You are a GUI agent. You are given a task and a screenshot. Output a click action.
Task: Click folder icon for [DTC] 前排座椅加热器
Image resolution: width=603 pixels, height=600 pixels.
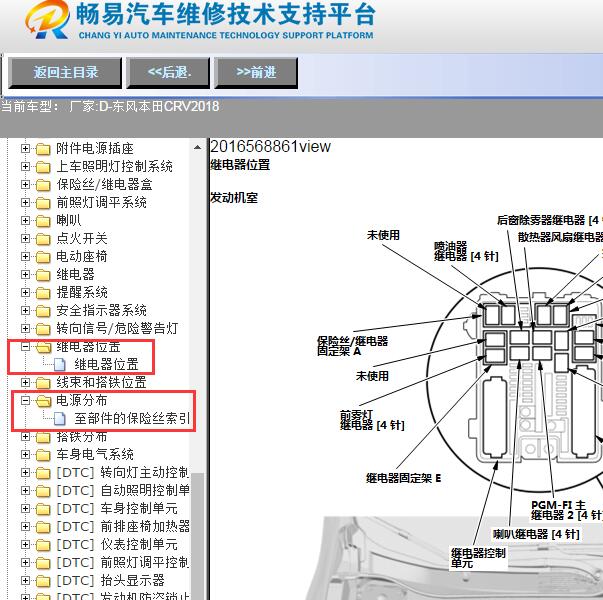pos(43,527)
